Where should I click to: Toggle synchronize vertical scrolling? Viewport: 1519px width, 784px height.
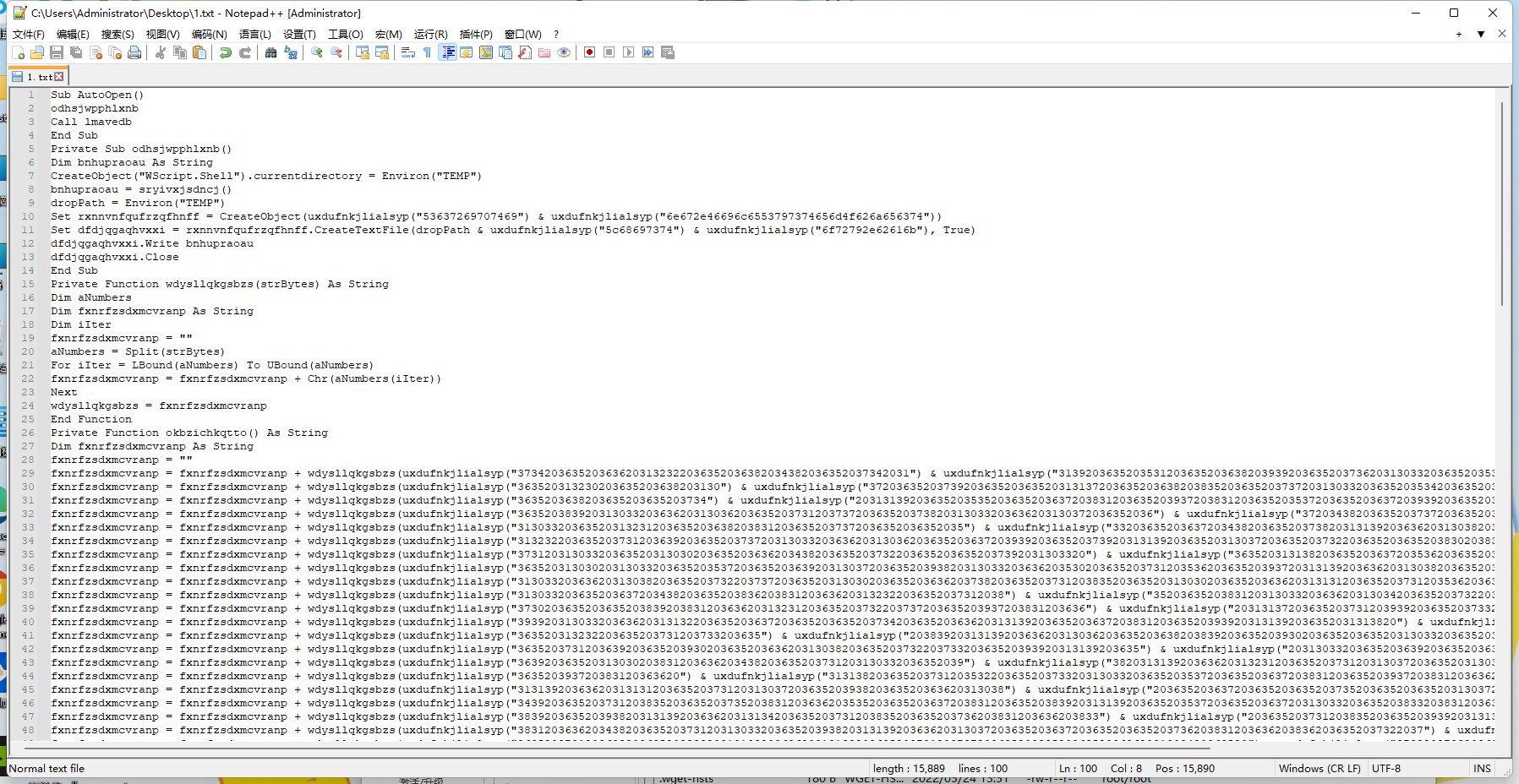(x=361, y=52)
